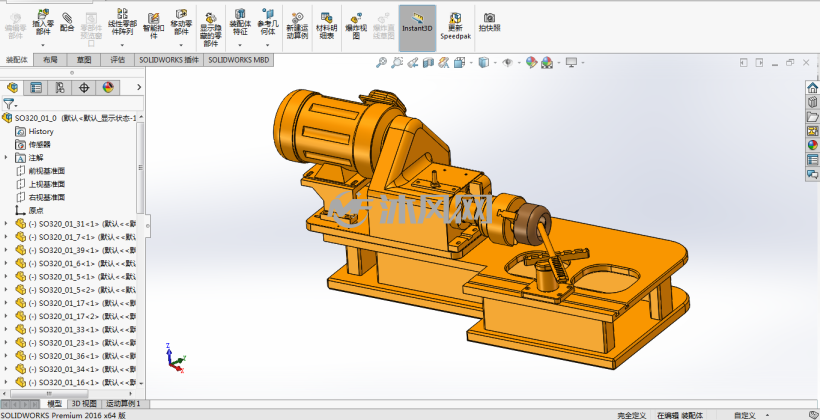Select History item in feature tree
This screenshot has height=420, width=820.
tap(41, 131)
